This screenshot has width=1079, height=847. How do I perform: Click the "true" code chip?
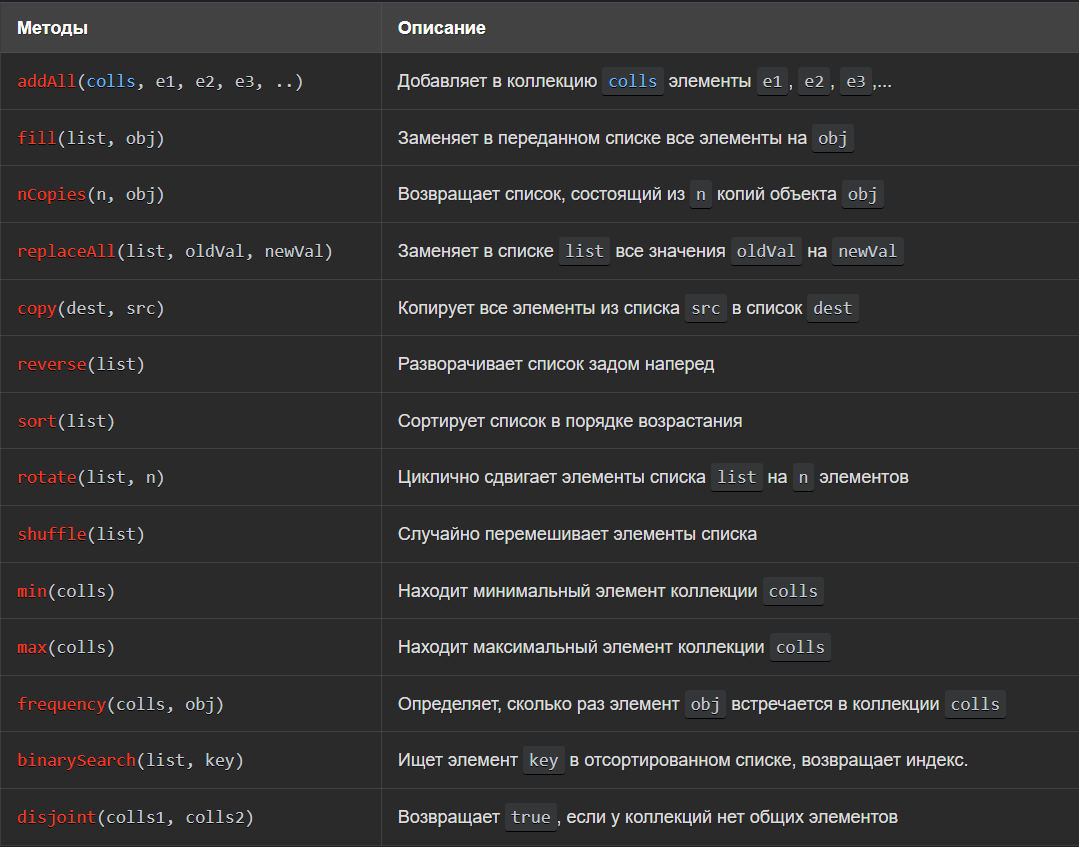point(530,817)
